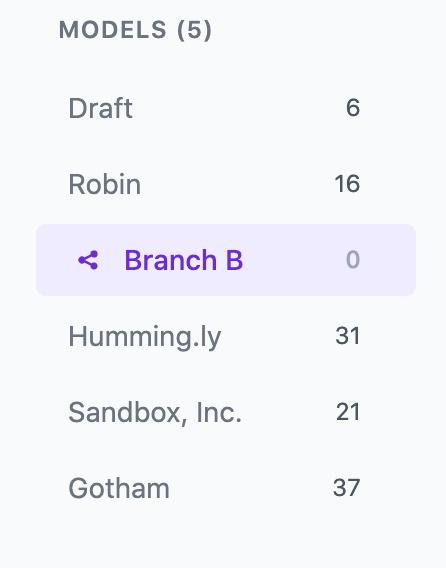
Task: Click the 0 count on Branch B
Action: point(353,260)
